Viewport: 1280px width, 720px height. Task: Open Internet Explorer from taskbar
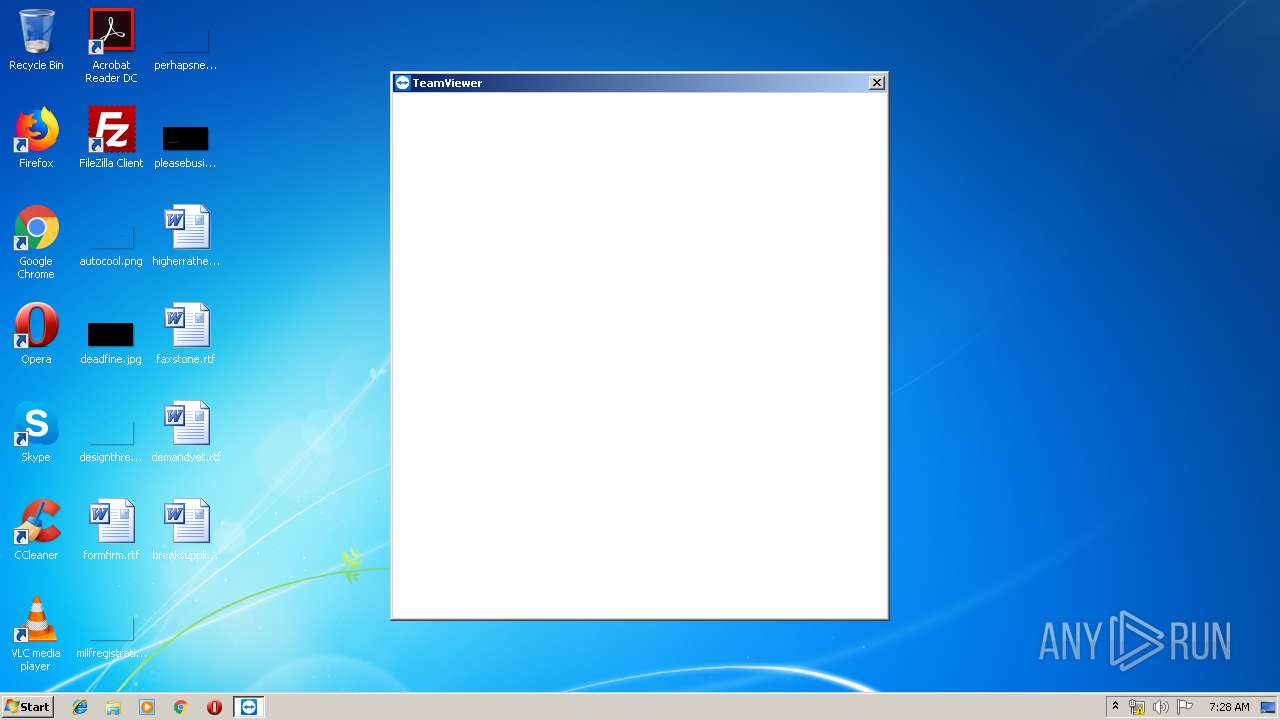coord(80,707)
